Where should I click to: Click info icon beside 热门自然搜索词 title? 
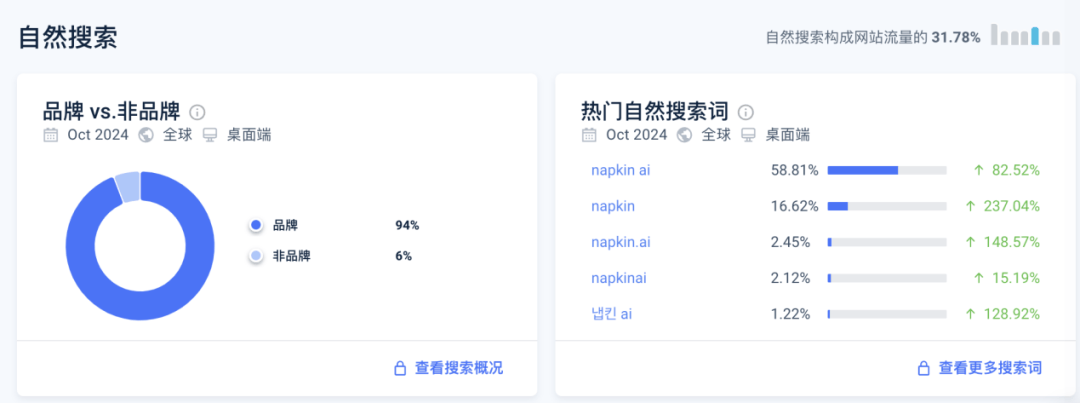click(x=746, y=112)
